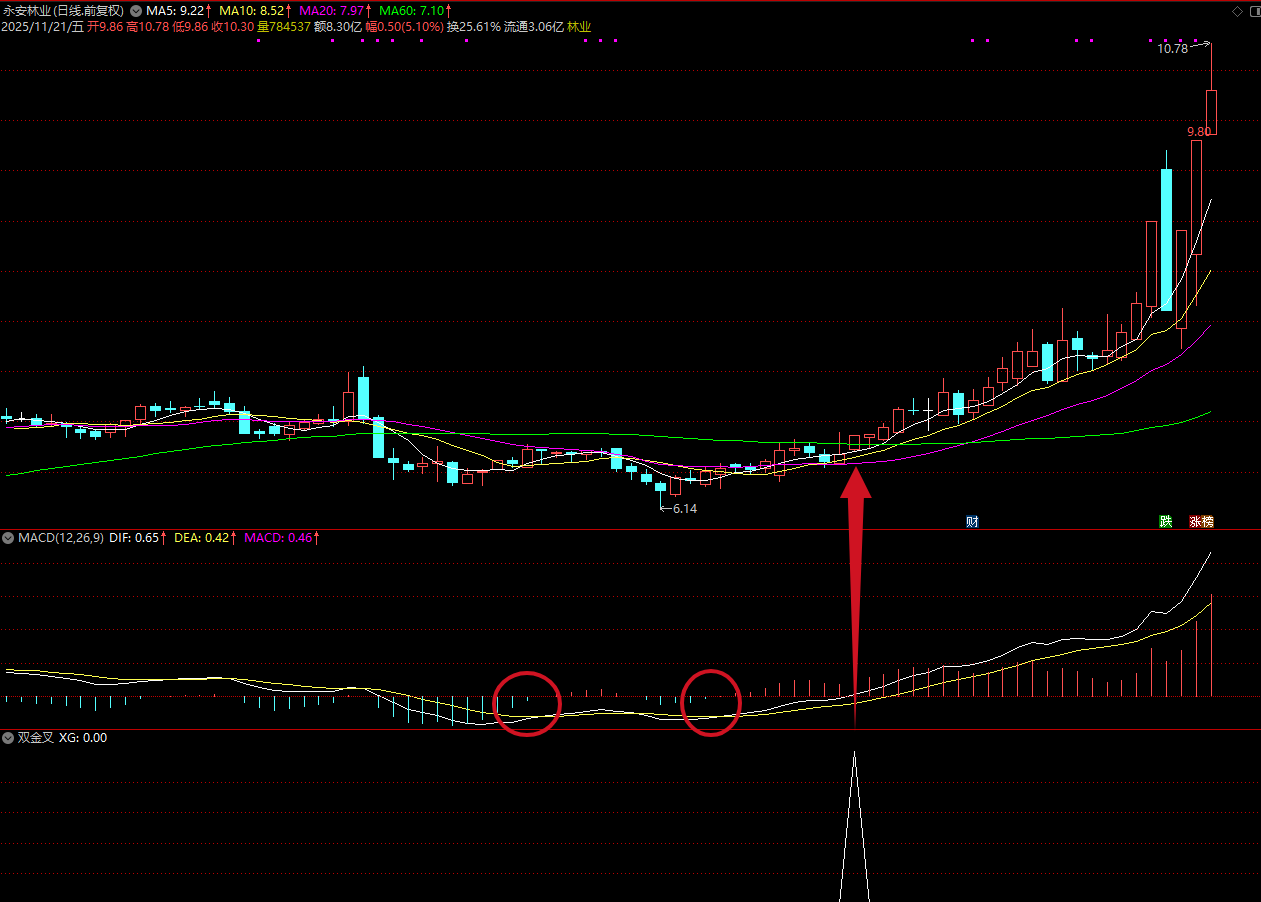1261x902 pixels.
Task: Open the MACD indicator dropdown arrow
Action: tap(8, 538)
